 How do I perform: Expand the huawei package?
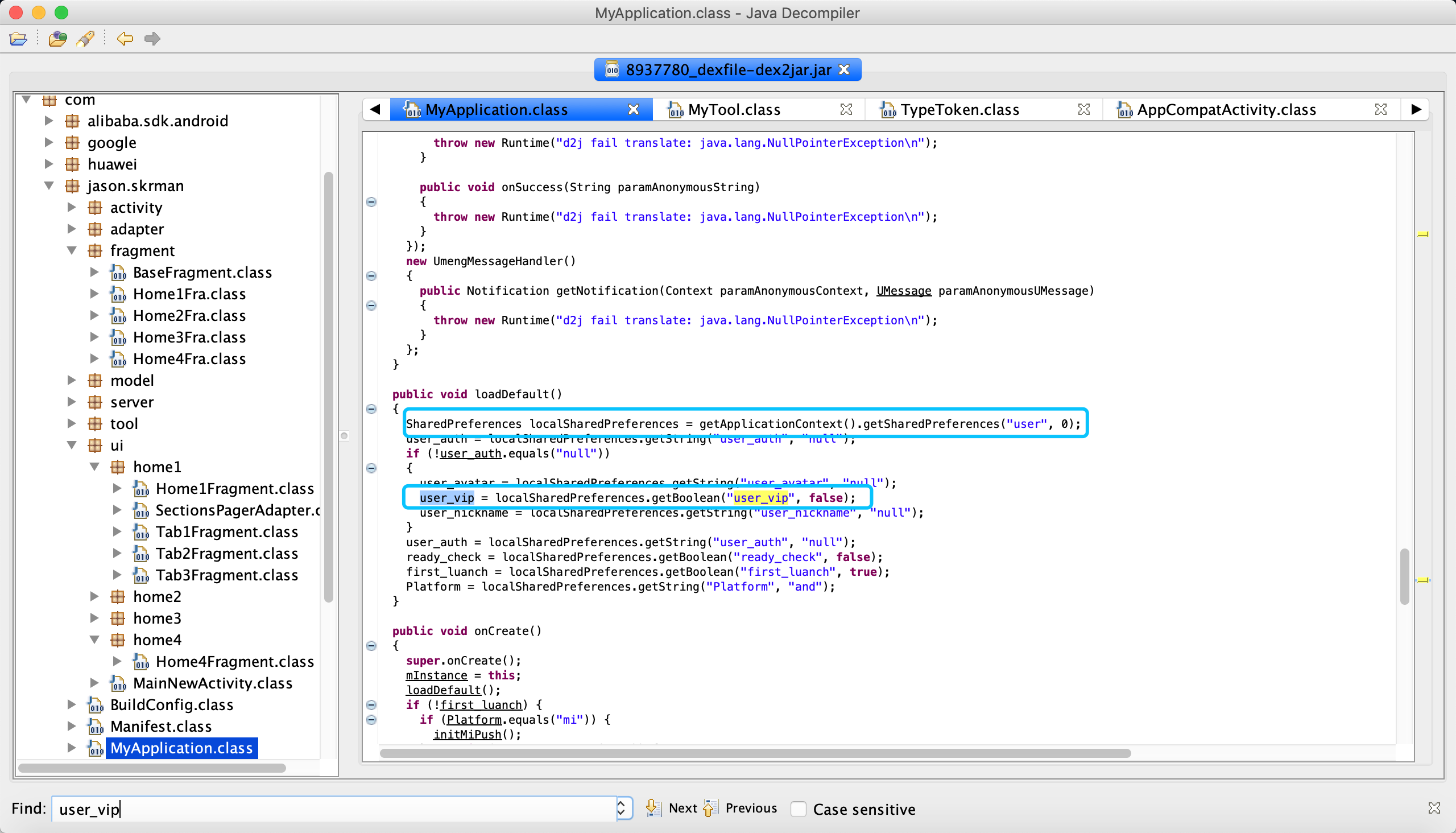click(x=49, y=164)
